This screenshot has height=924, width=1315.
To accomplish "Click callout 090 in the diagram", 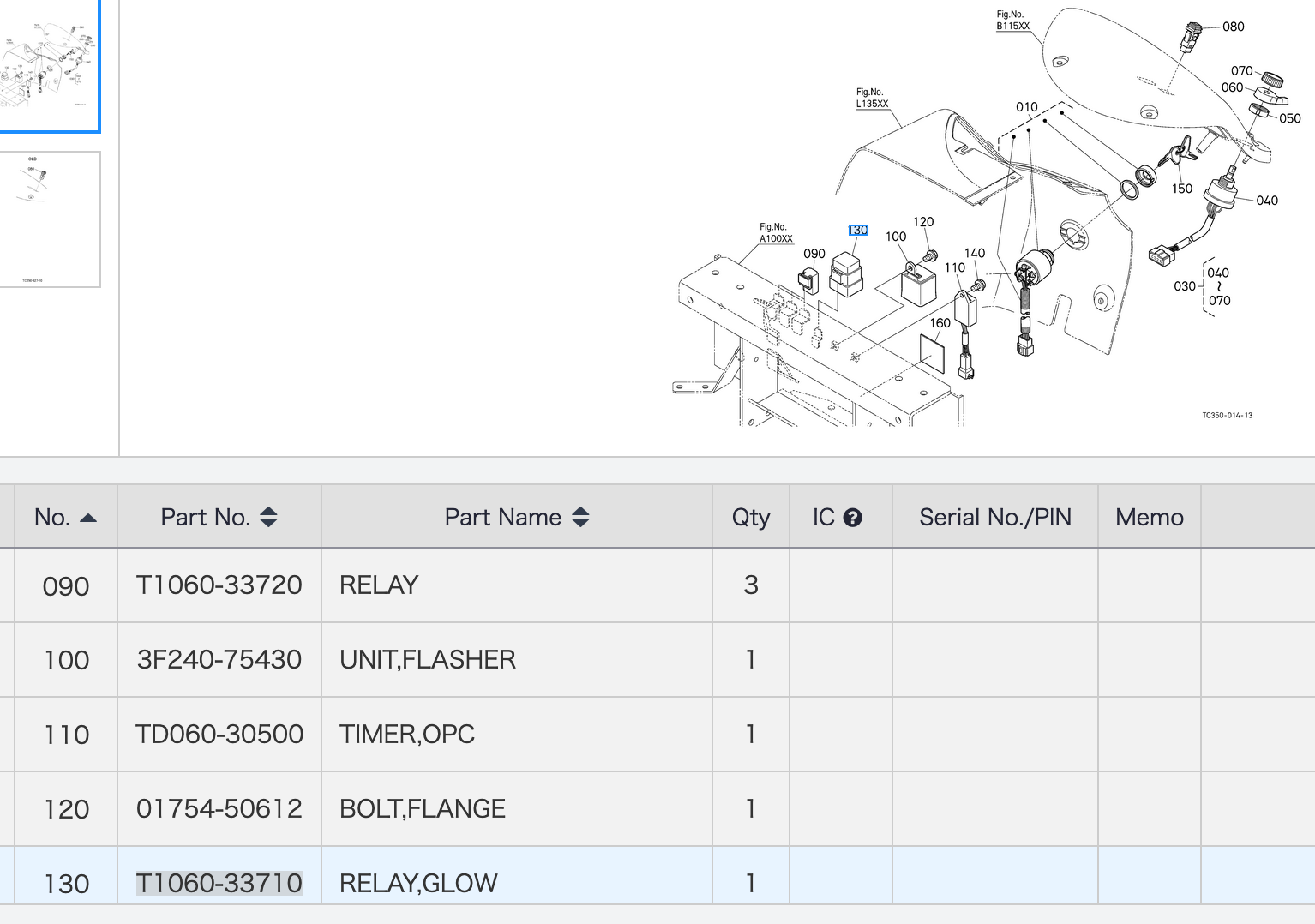I will tap(814, 254).
